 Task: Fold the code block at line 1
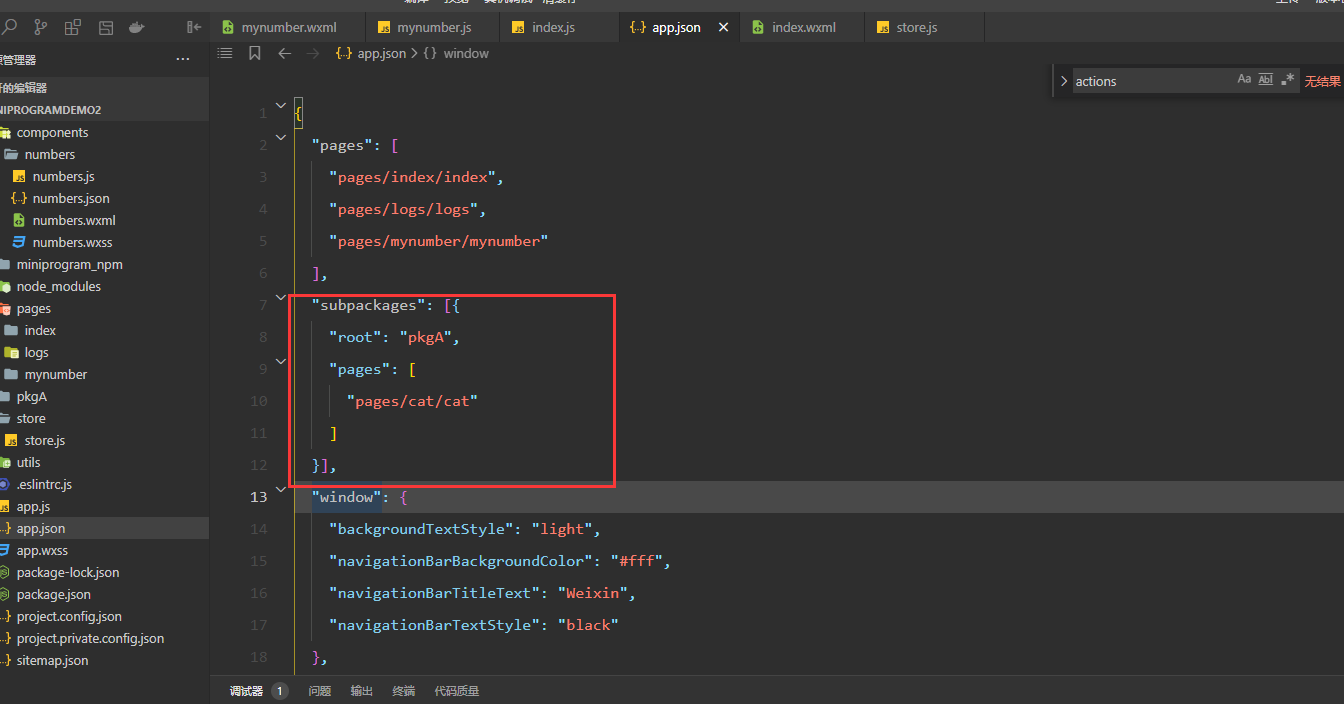click(281, 104)
